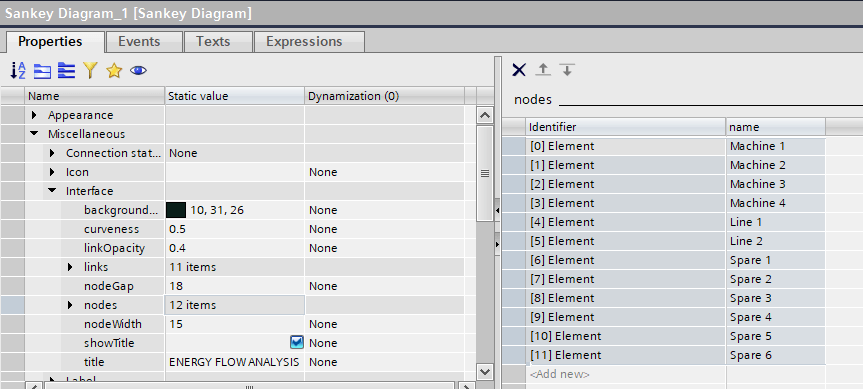Viewport: 863px width, 389px height.
Task: Click the scroll down arrow of properties list
Action: point(485,371)
